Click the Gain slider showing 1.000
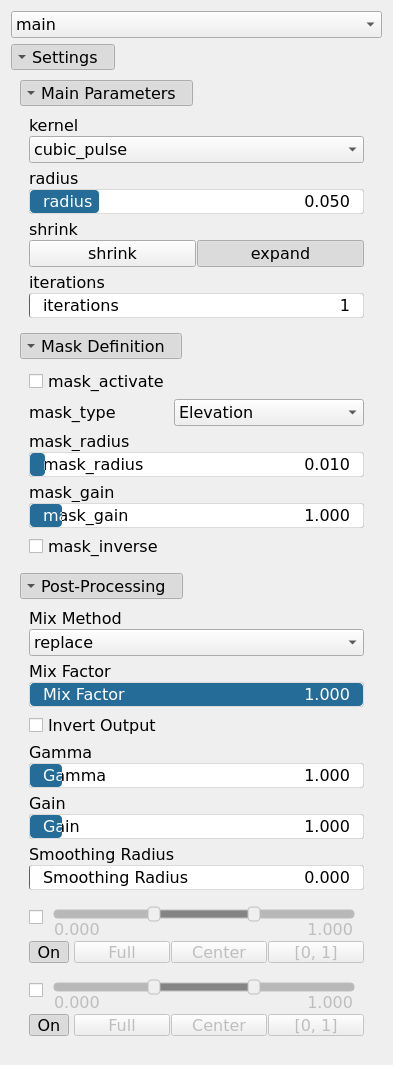Viewport: 393px width, 1065px height. tap(196, 826)
